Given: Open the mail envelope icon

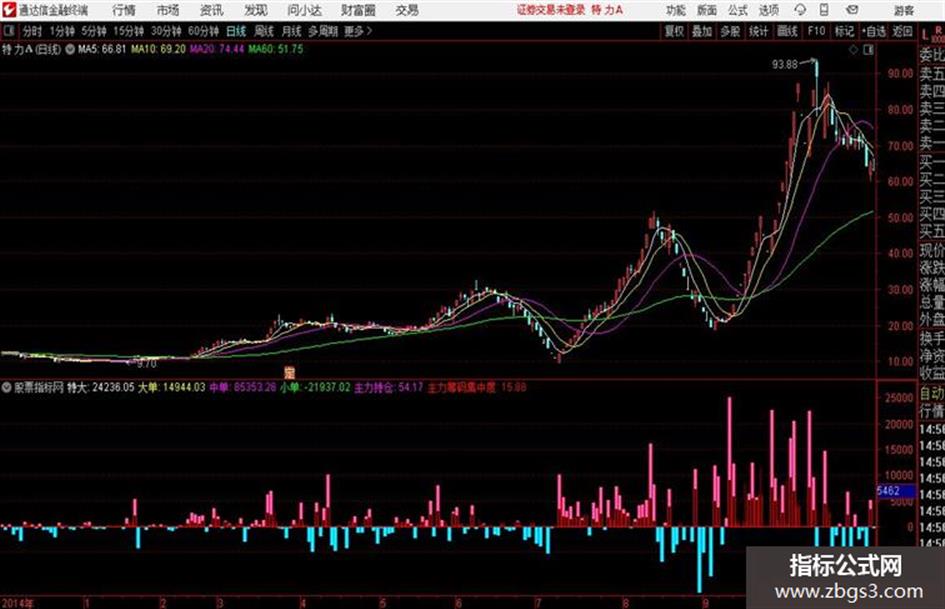Looking at the screenshot, I should [x=852, y=10].
